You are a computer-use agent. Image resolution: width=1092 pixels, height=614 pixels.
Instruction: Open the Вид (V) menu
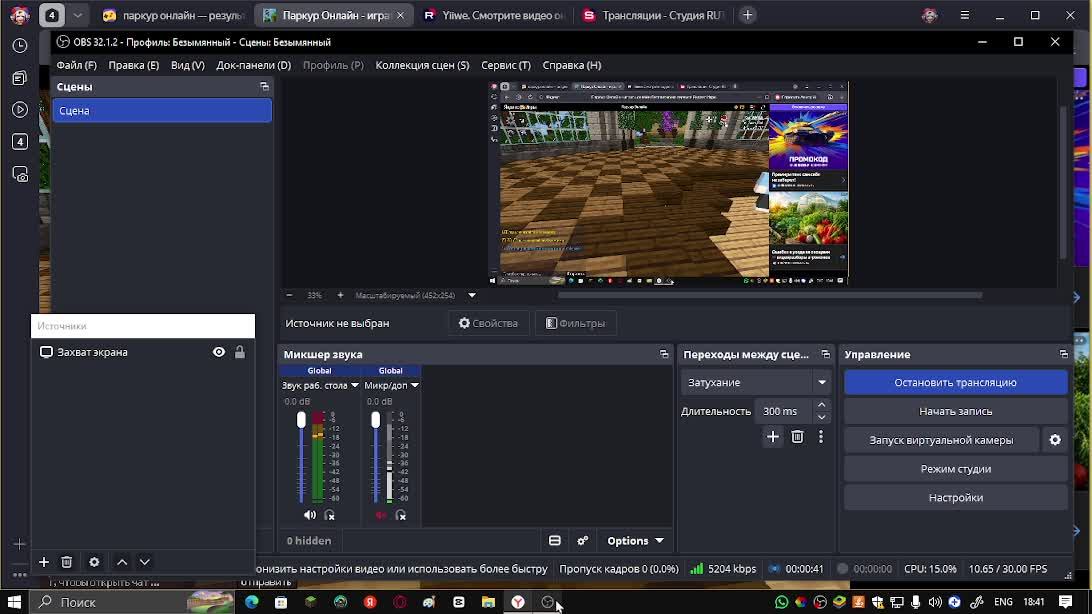(187, 65)
